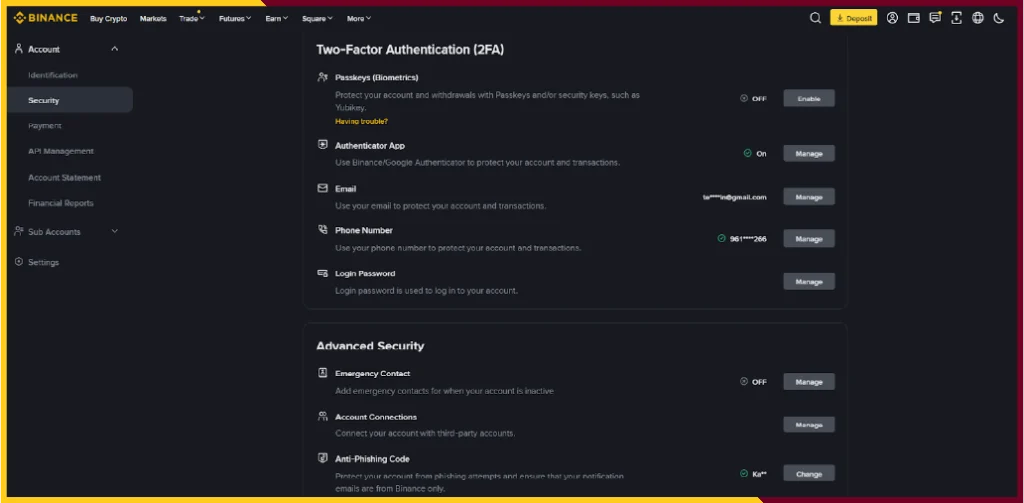
Task: Open Buy Crypto in top navigation
Action: pyautogui.click(x=108, y=18)
